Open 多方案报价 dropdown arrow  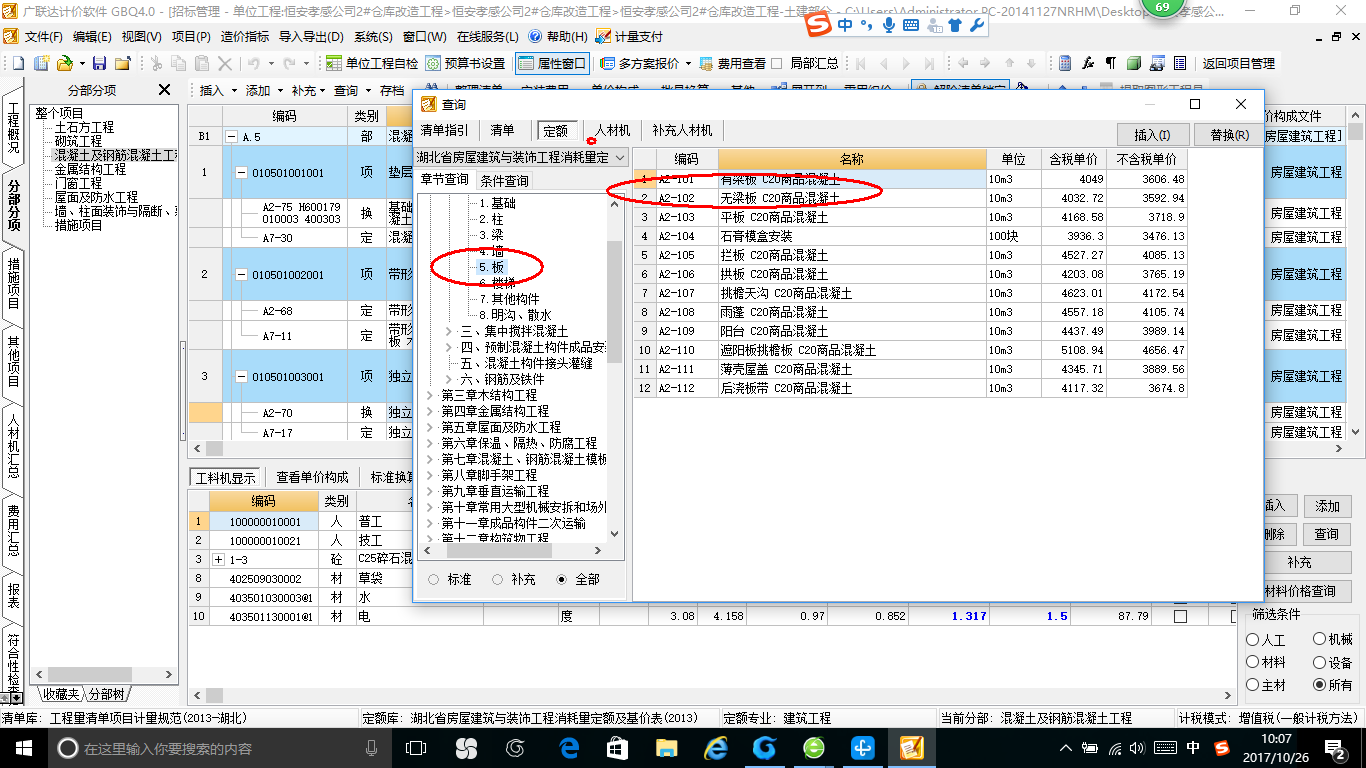(x=688, y=63)
